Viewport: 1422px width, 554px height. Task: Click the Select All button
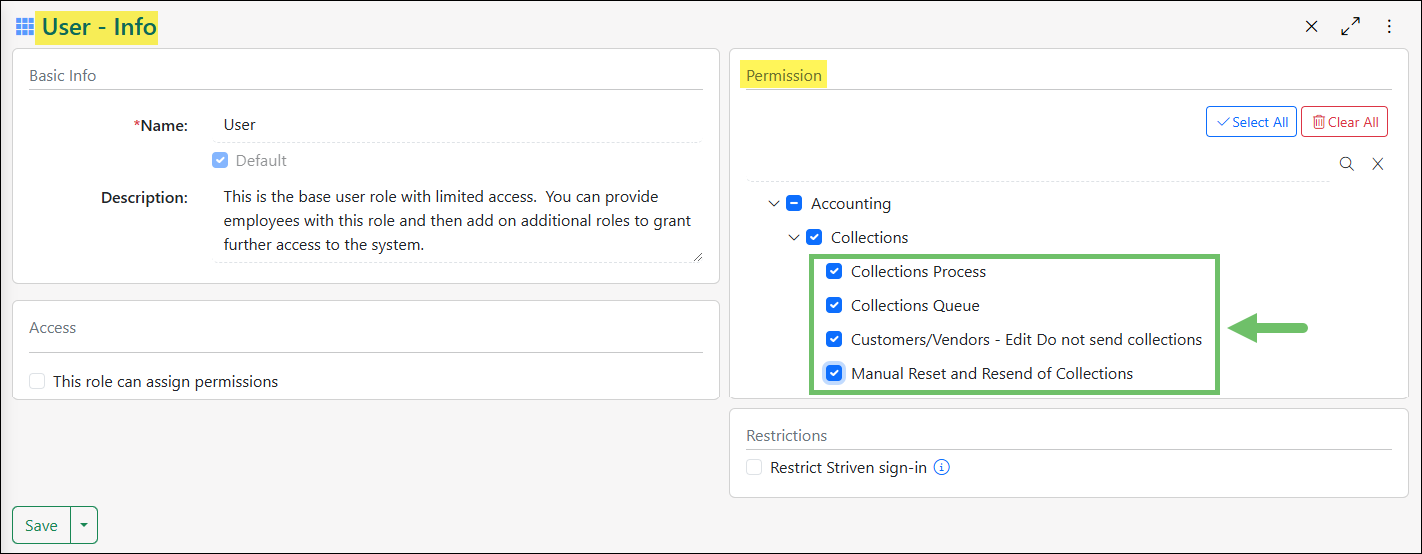click(1251, 122)
